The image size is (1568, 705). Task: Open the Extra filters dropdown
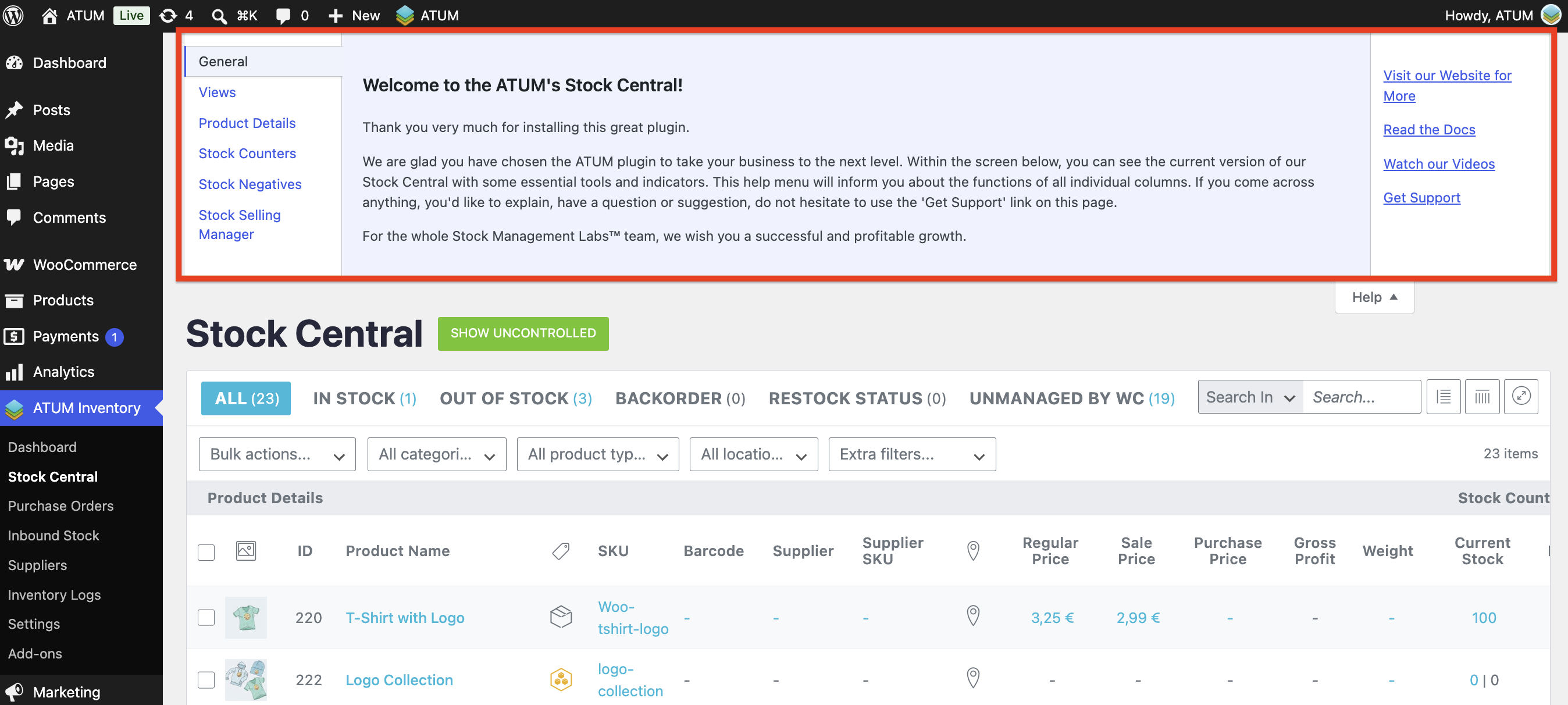tap(912, 454)
